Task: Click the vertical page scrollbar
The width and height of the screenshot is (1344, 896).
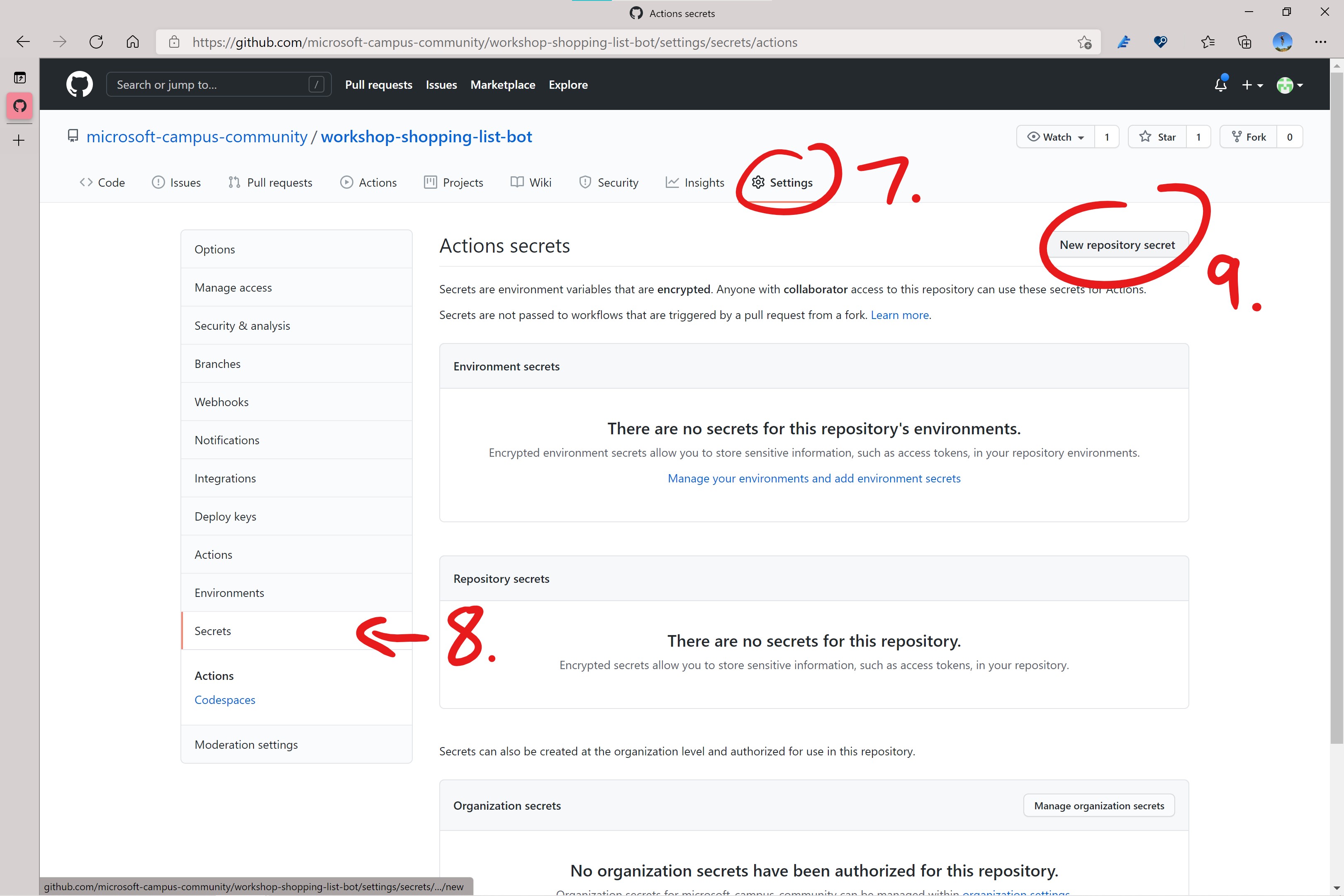Action: [x=1337, y=400]
